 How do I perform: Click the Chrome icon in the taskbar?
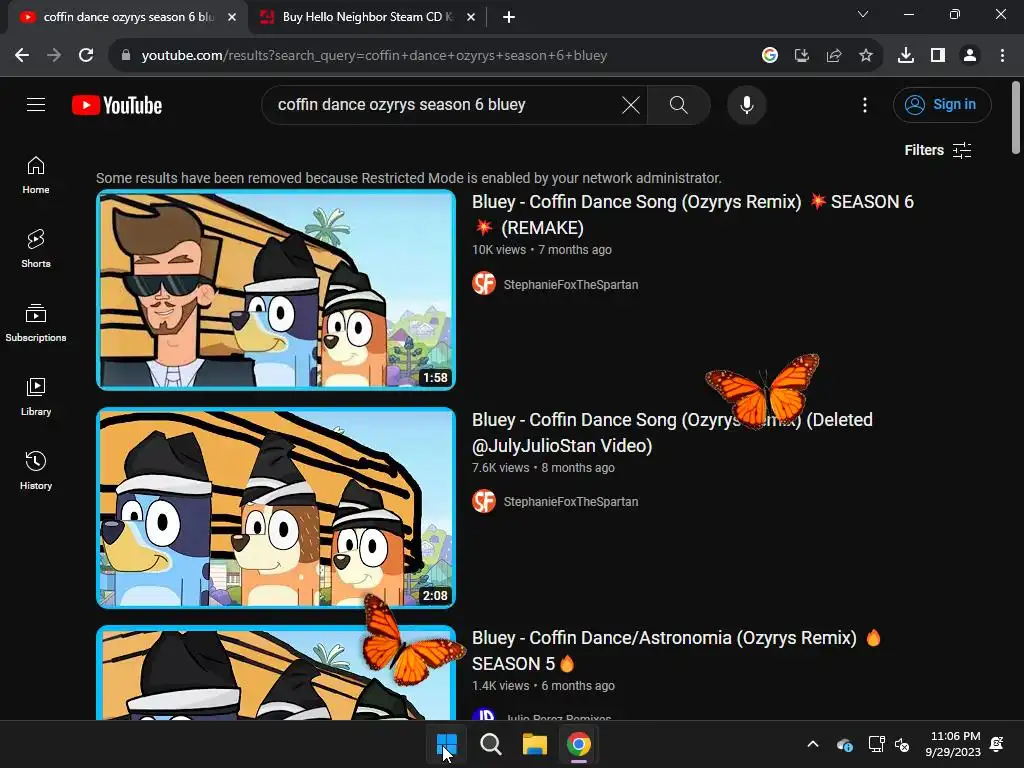579,744
